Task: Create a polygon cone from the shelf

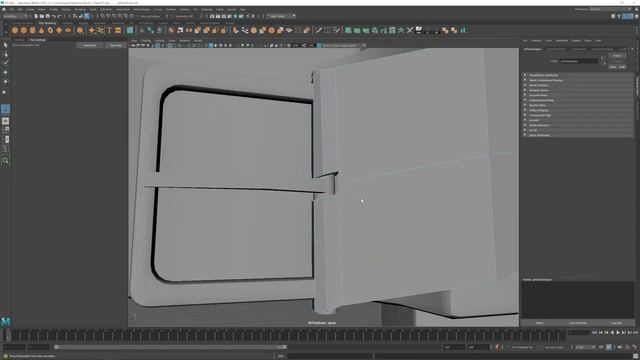Action: click(41, 30)
